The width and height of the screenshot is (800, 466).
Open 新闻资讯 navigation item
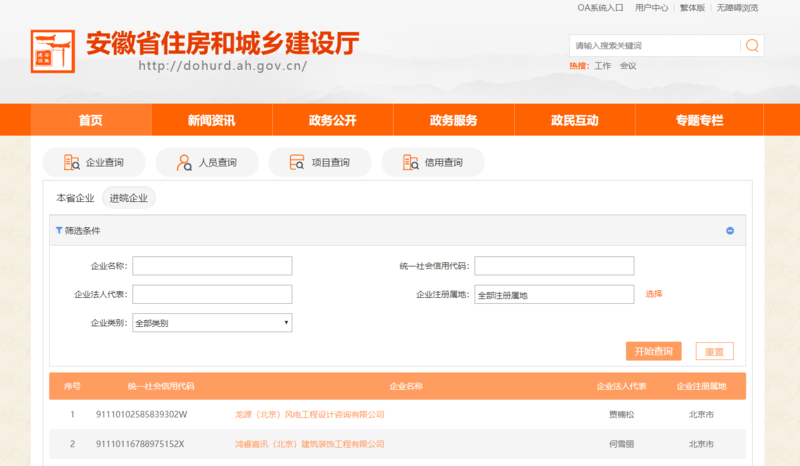212,120
